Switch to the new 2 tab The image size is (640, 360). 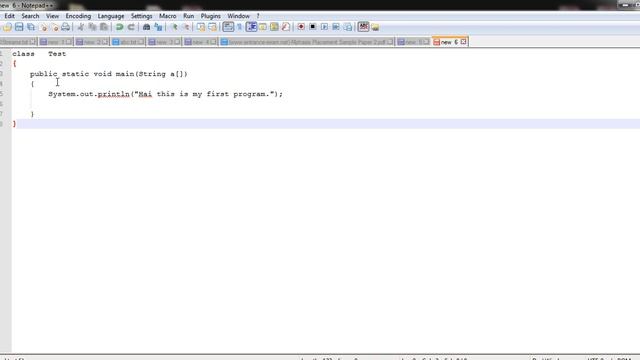(92, 42)
